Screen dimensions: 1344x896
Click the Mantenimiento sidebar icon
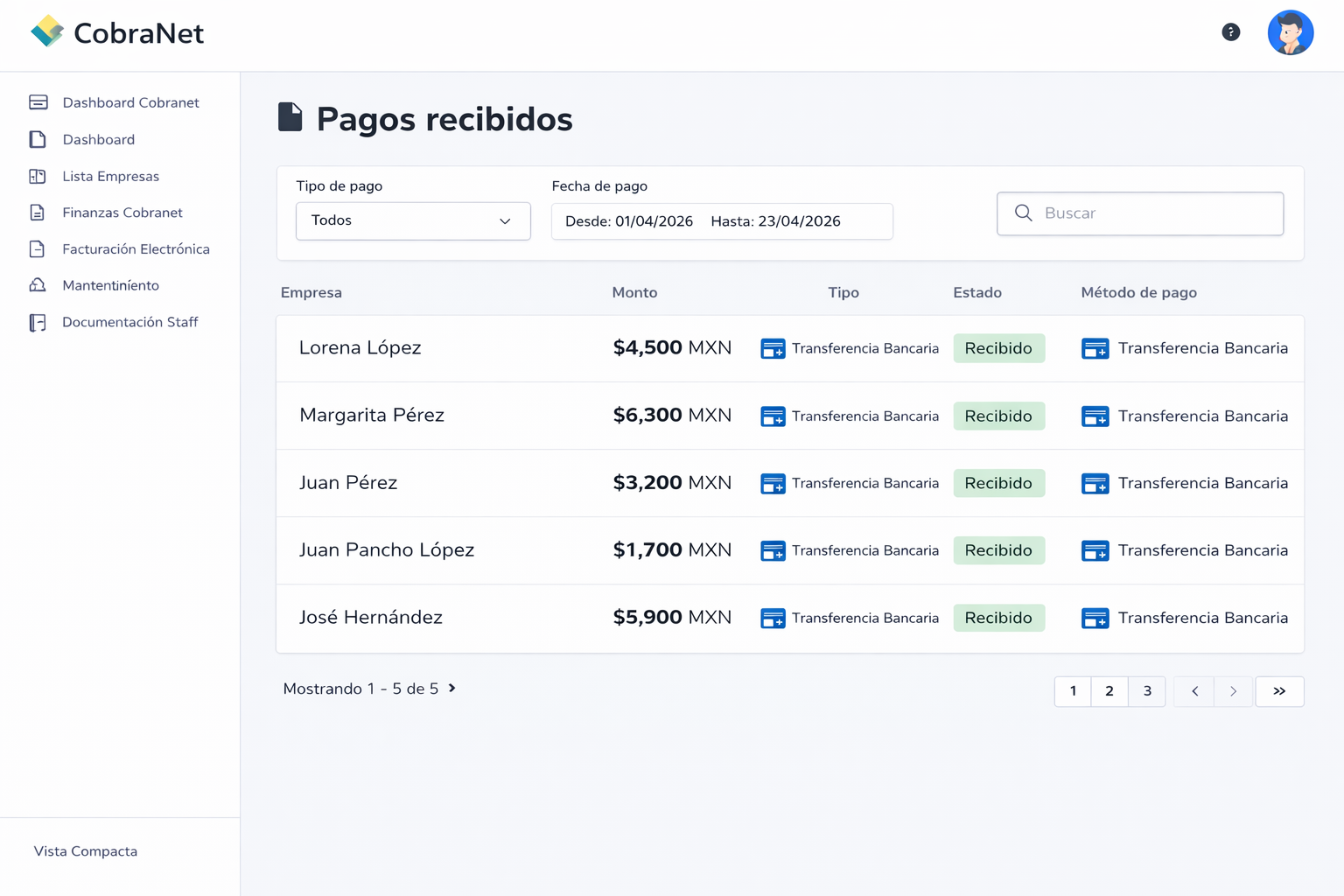pos(38,285)
